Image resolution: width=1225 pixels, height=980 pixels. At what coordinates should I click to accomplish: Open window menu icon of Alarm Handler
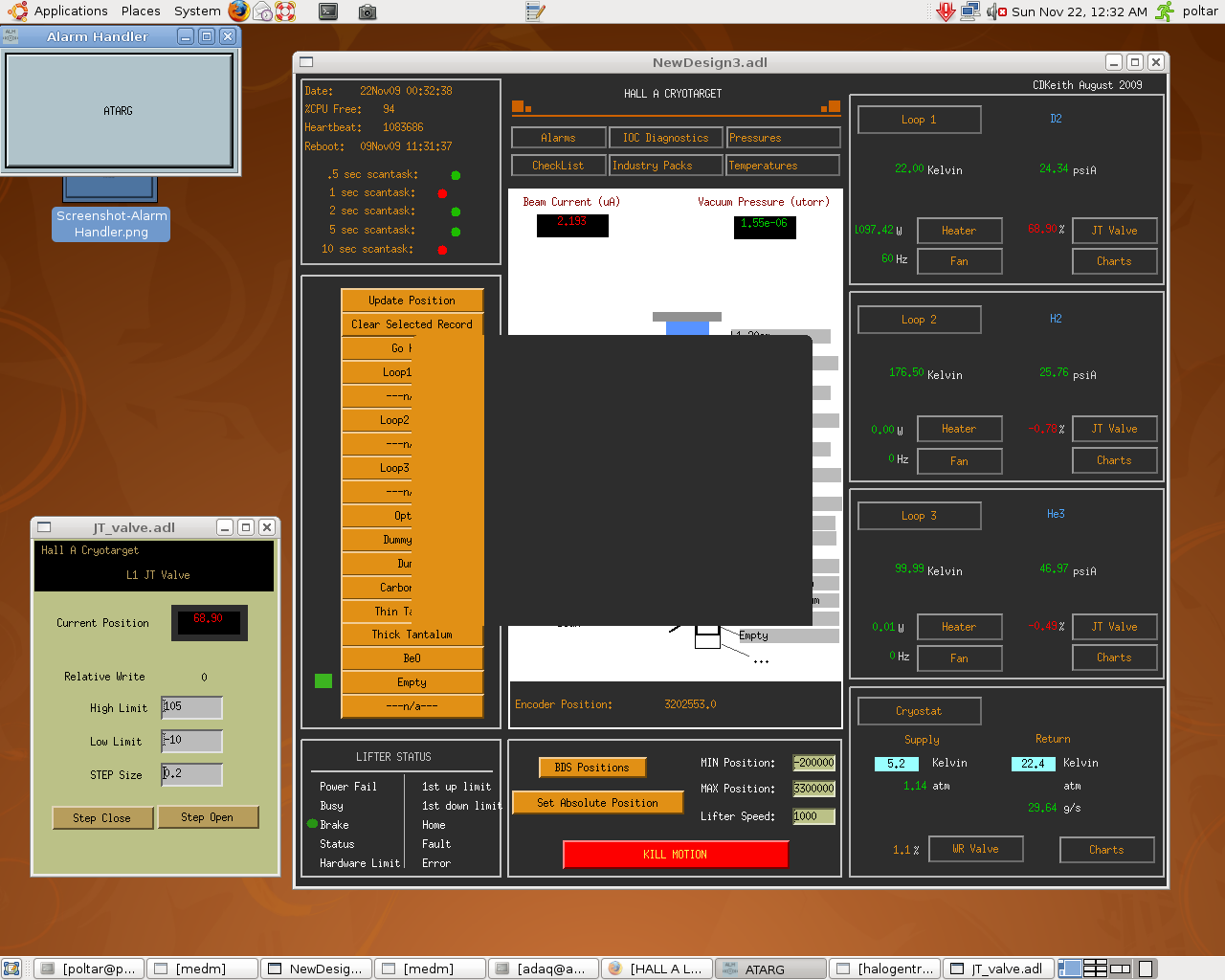(11, 36)
